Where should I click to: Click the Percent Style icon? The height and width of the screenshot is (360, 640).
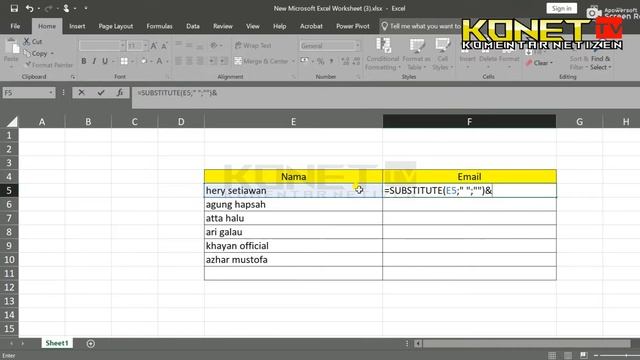[x=321, y=61]
